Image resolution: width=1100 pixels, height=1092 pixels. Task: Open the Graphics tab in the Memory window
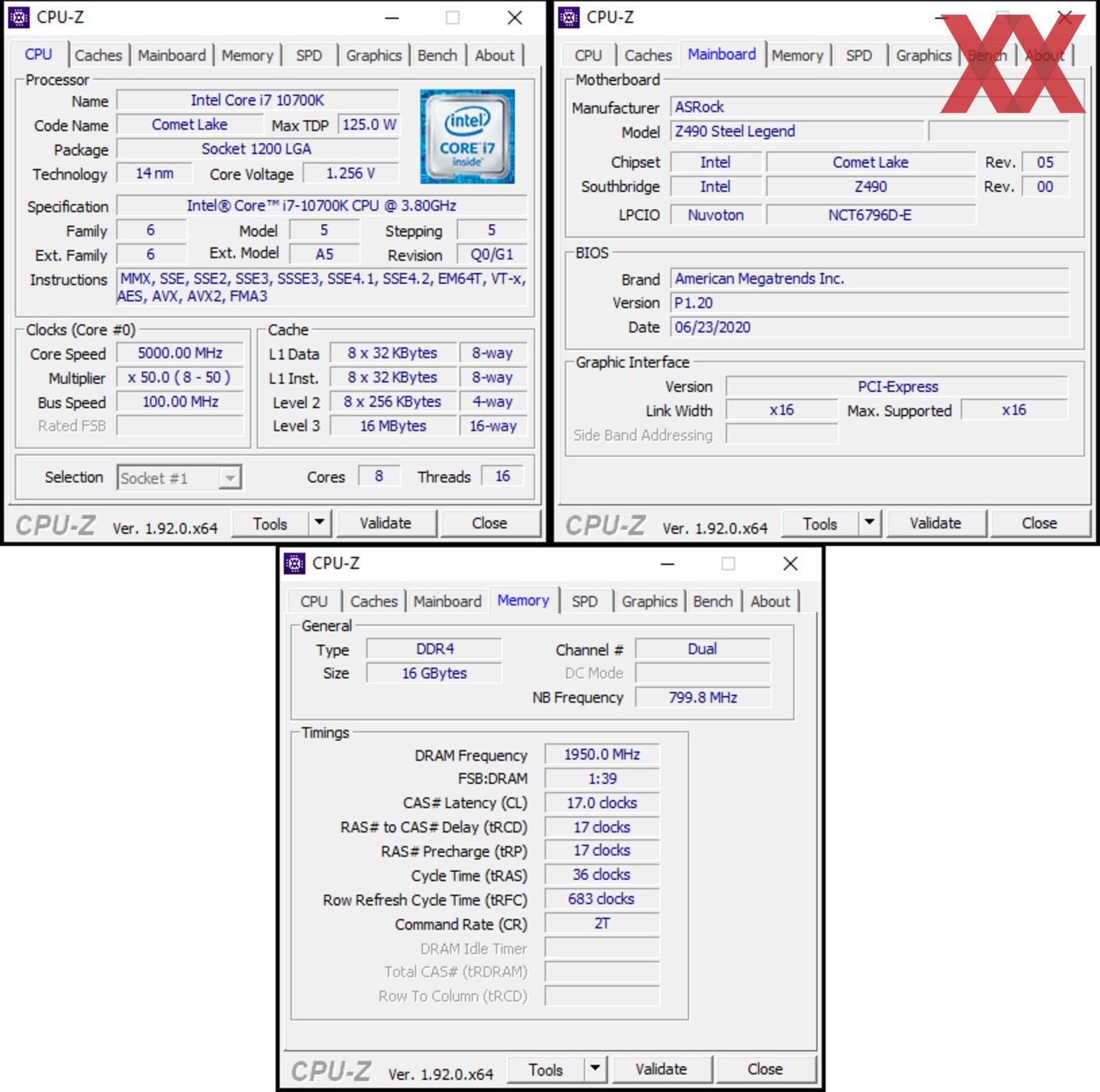click(x=649, y=601)
